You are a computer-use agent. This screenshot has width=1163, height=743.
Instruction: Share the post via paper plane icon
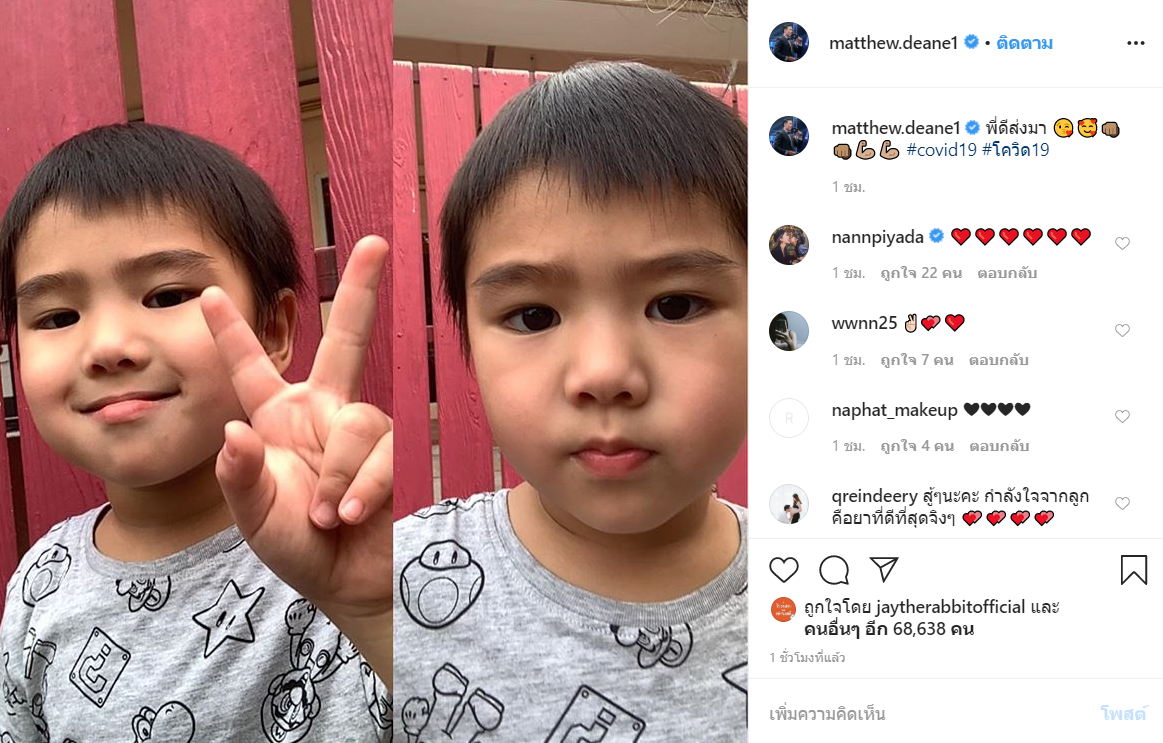pos(884,569)
